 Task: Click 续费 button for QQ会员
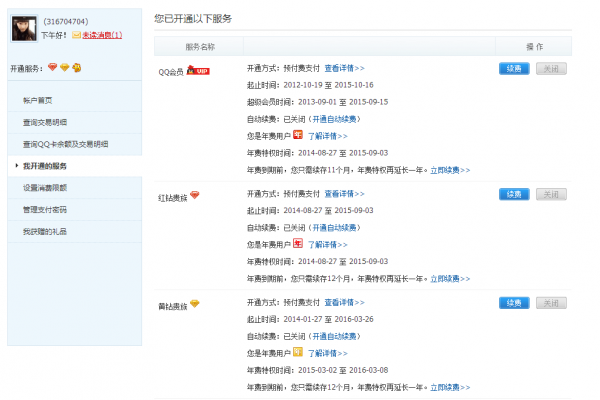[x=514, y=69]
